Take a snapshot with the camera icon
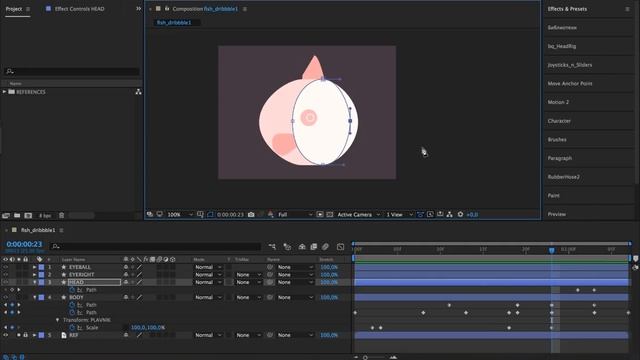This screenshot has height=360, width=640. 251,215
